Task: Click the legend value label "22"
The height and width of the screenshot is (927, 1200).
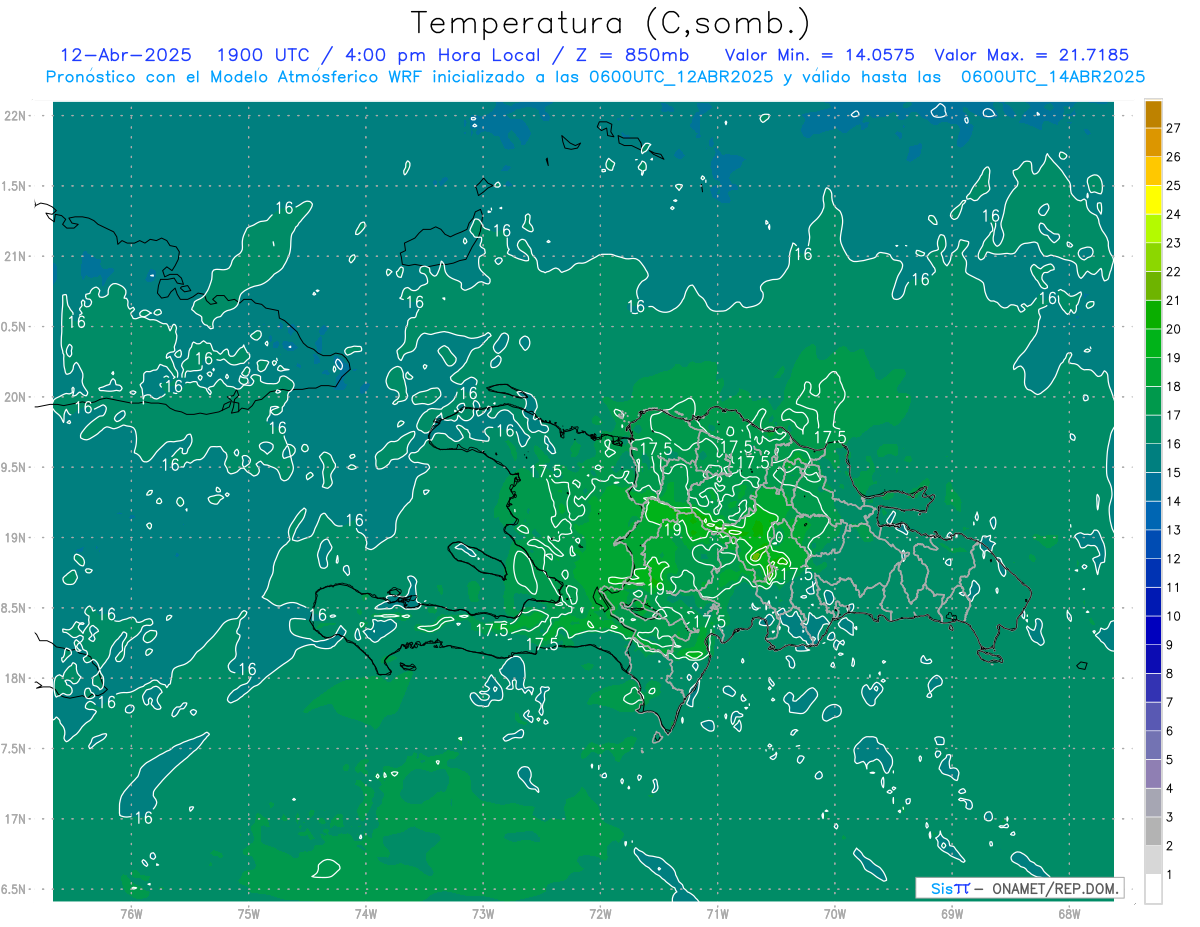Action: [x=1174, y=271]
